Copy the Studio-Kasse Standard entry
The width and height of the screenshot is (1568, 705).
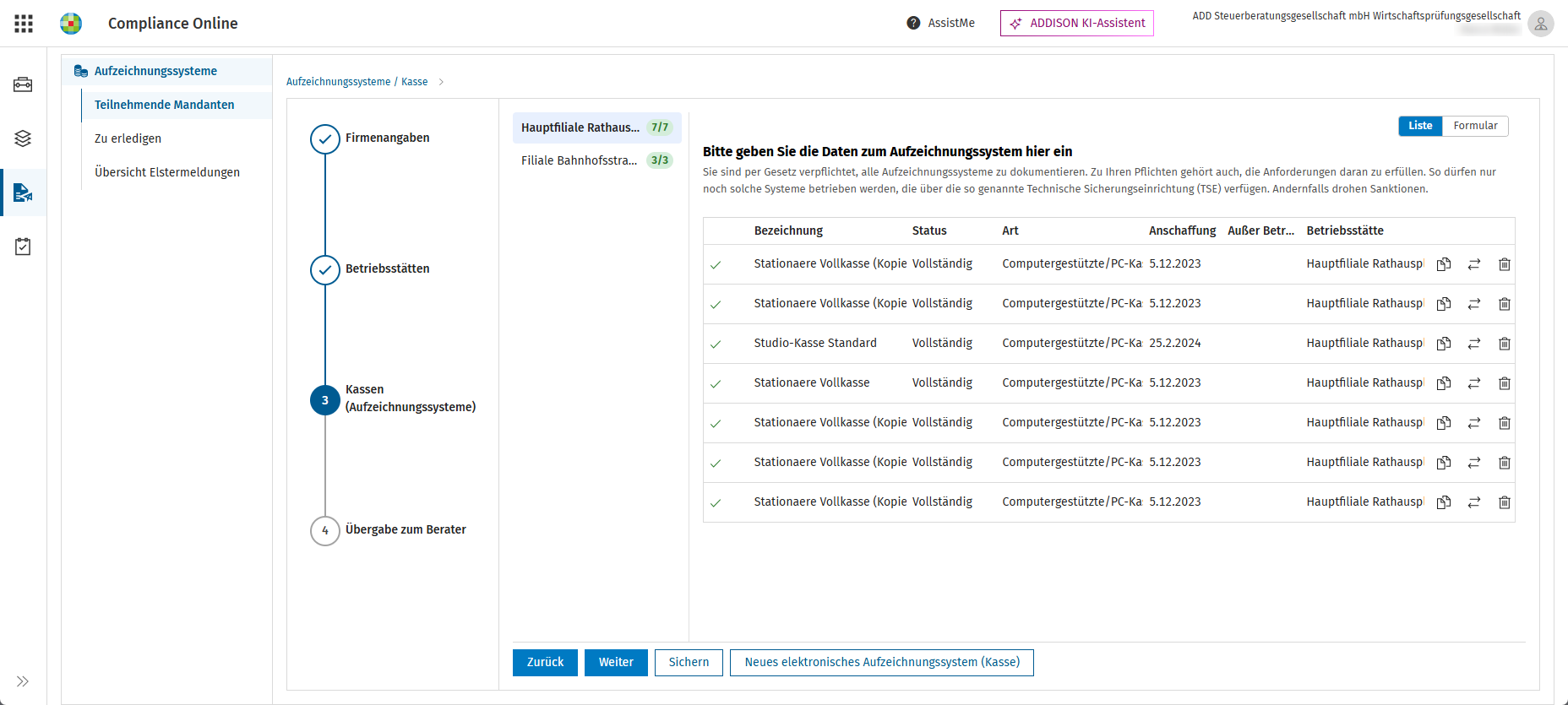pyautogui.click(x=1444, y=344)
